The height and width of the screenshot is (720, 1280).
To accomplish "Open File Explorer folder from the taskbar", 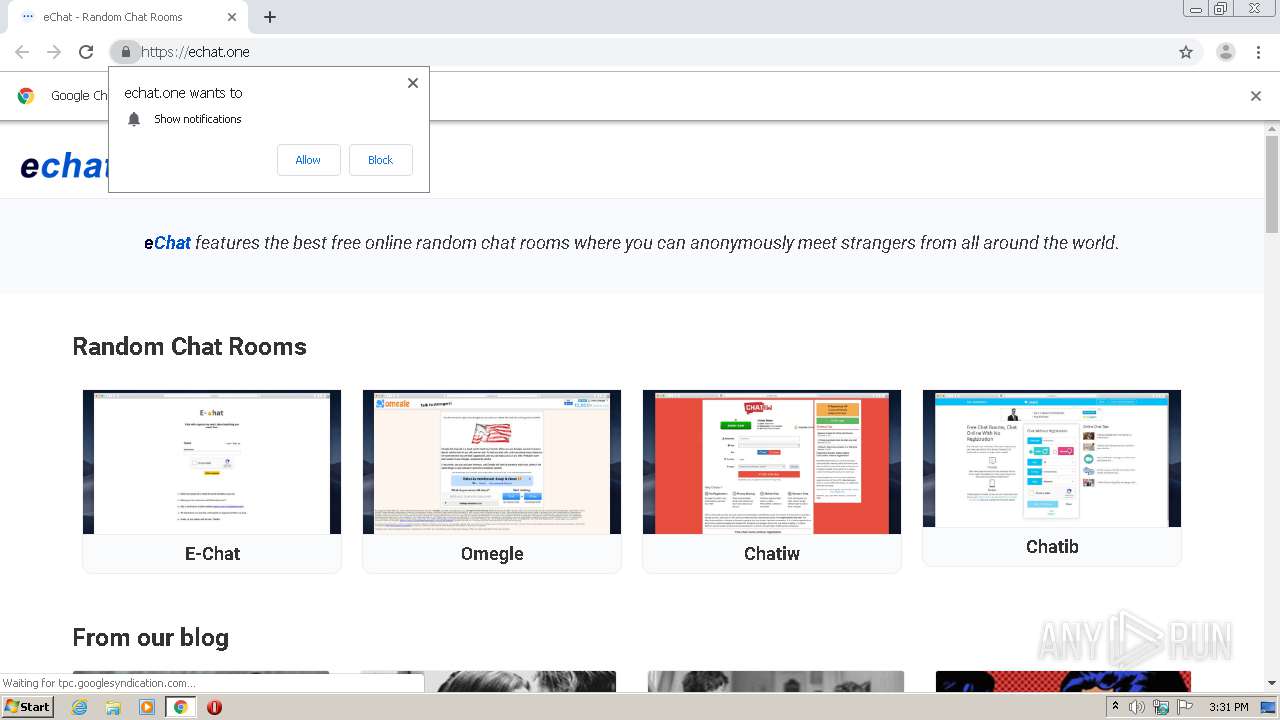I will click(113, 707).
